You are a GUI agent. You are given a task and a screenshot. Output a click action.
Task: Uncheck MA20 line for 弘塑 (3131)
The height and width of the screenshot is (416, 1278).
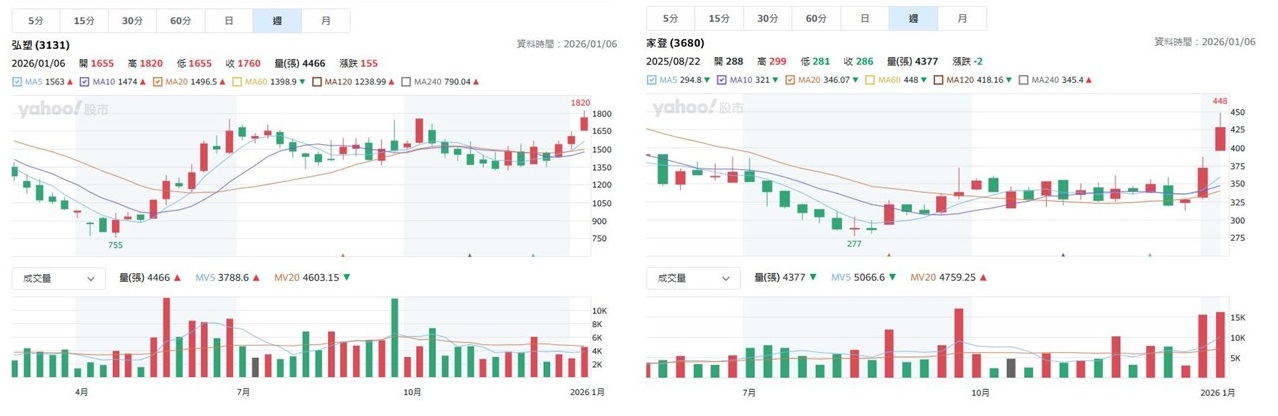[x=157, y=82]
